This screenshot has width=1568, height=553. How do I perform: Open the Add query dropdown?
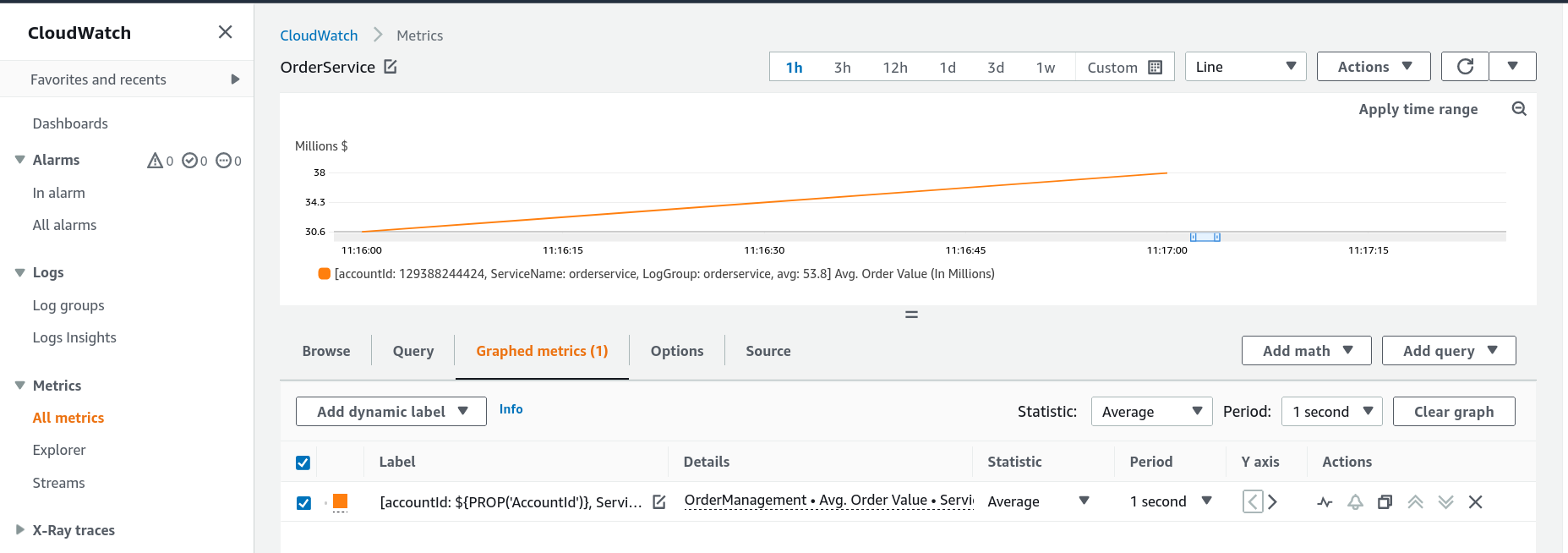[x=1449, y=351]
